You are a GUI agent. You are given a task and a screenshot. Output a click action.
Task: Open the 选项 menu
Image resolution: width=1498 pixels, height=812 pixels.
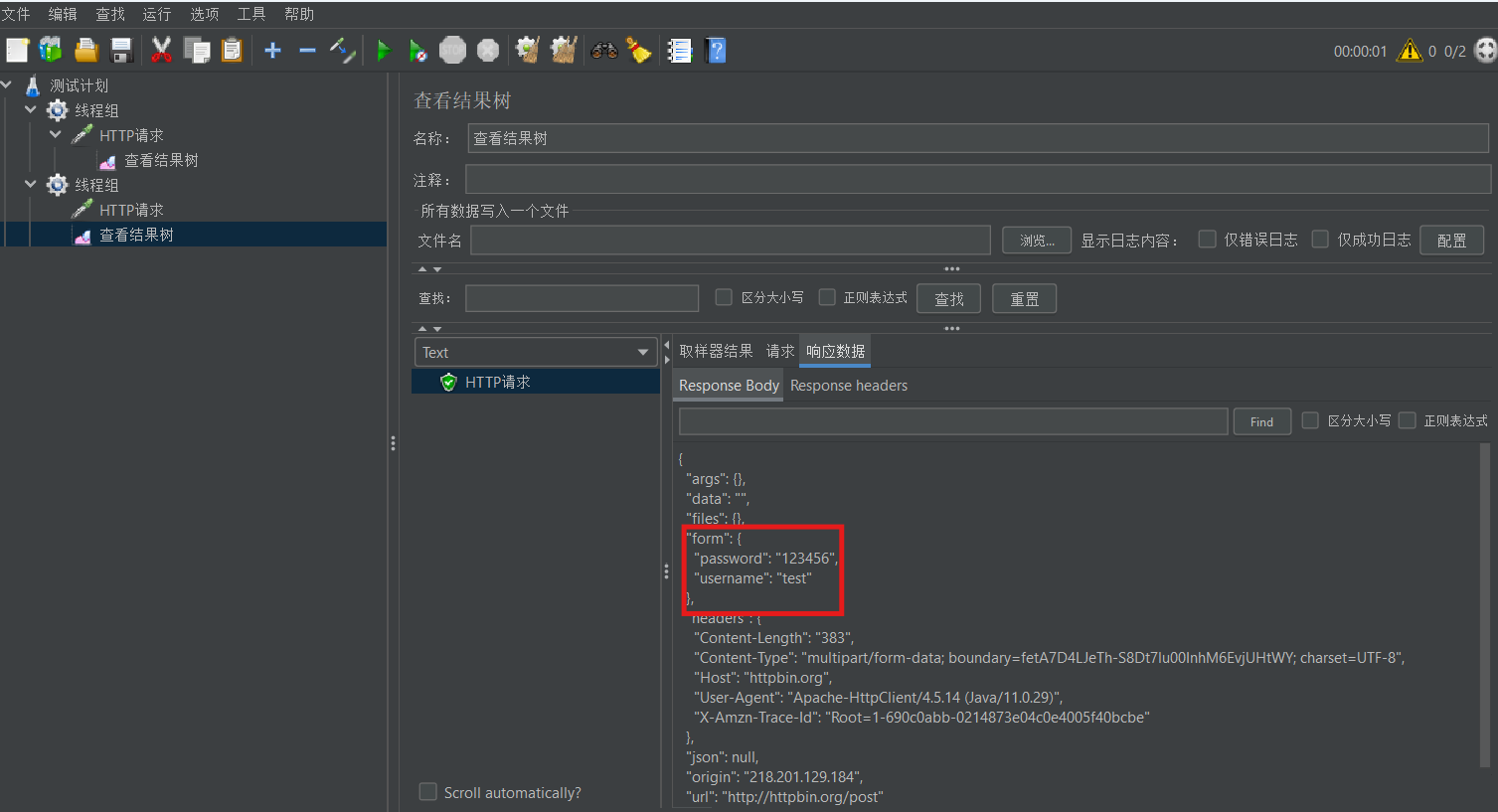(205, 14)
